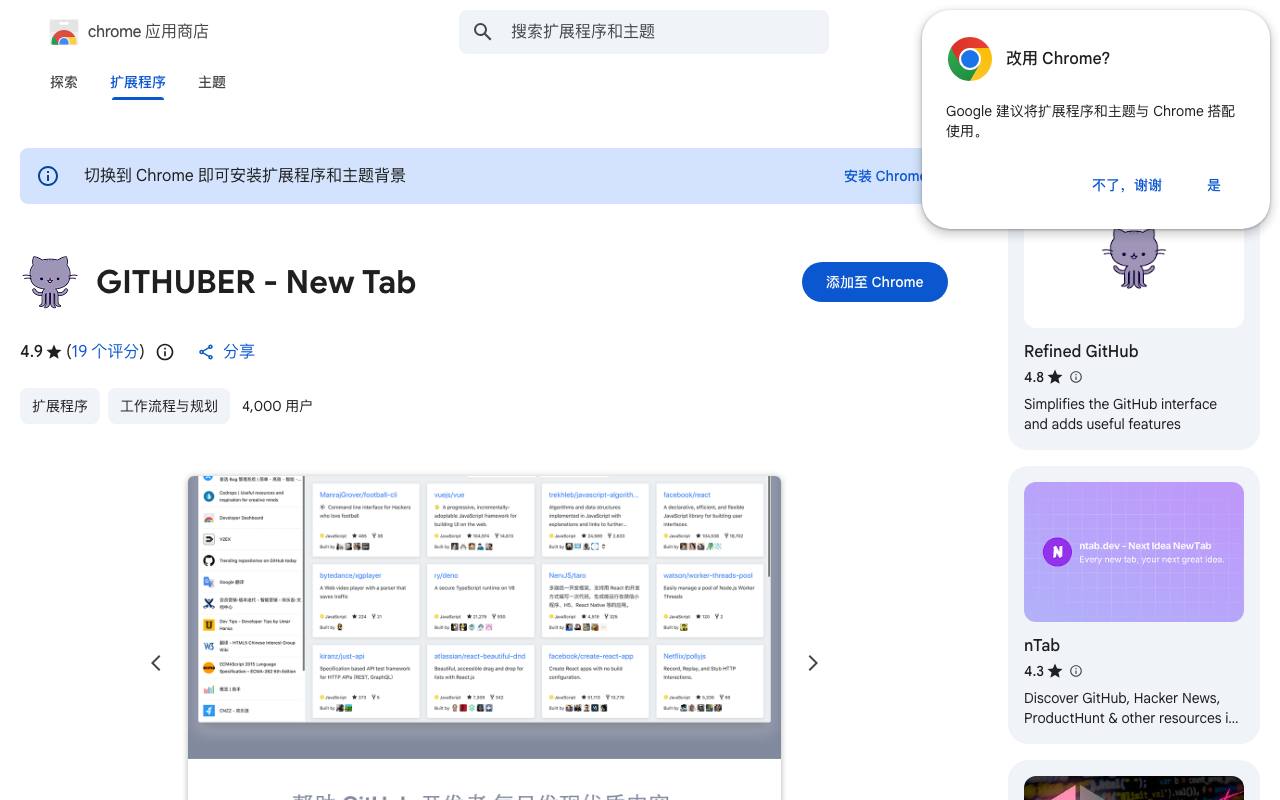Click the nTab description text
The height and width of the screenshot is (800, 1280).
[1131, 708]
